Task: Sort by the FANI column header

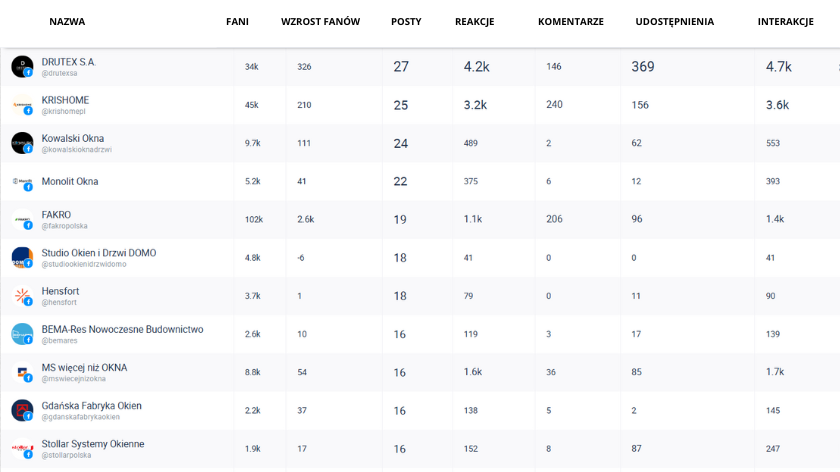Action: click(x=237, y=22)
